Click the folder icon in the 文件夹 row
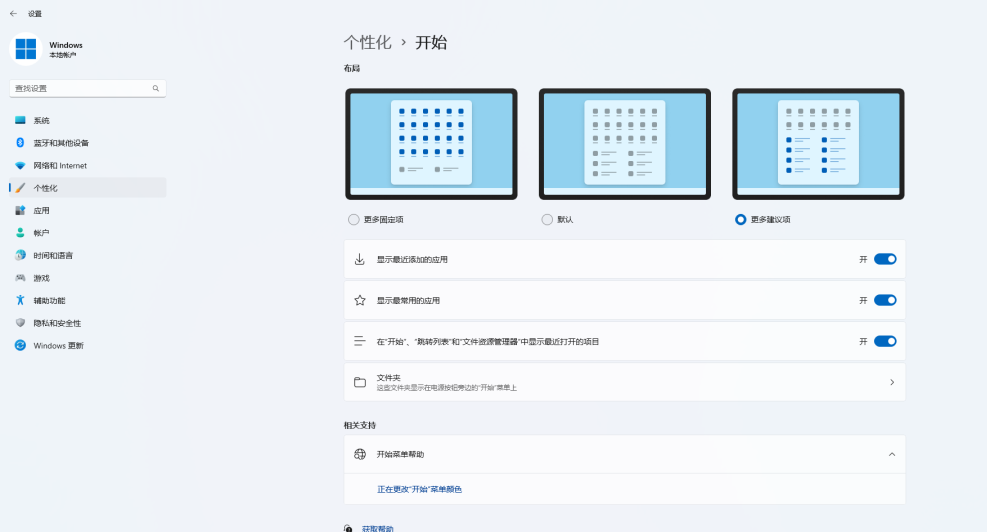987x532 pixels. 359,382
